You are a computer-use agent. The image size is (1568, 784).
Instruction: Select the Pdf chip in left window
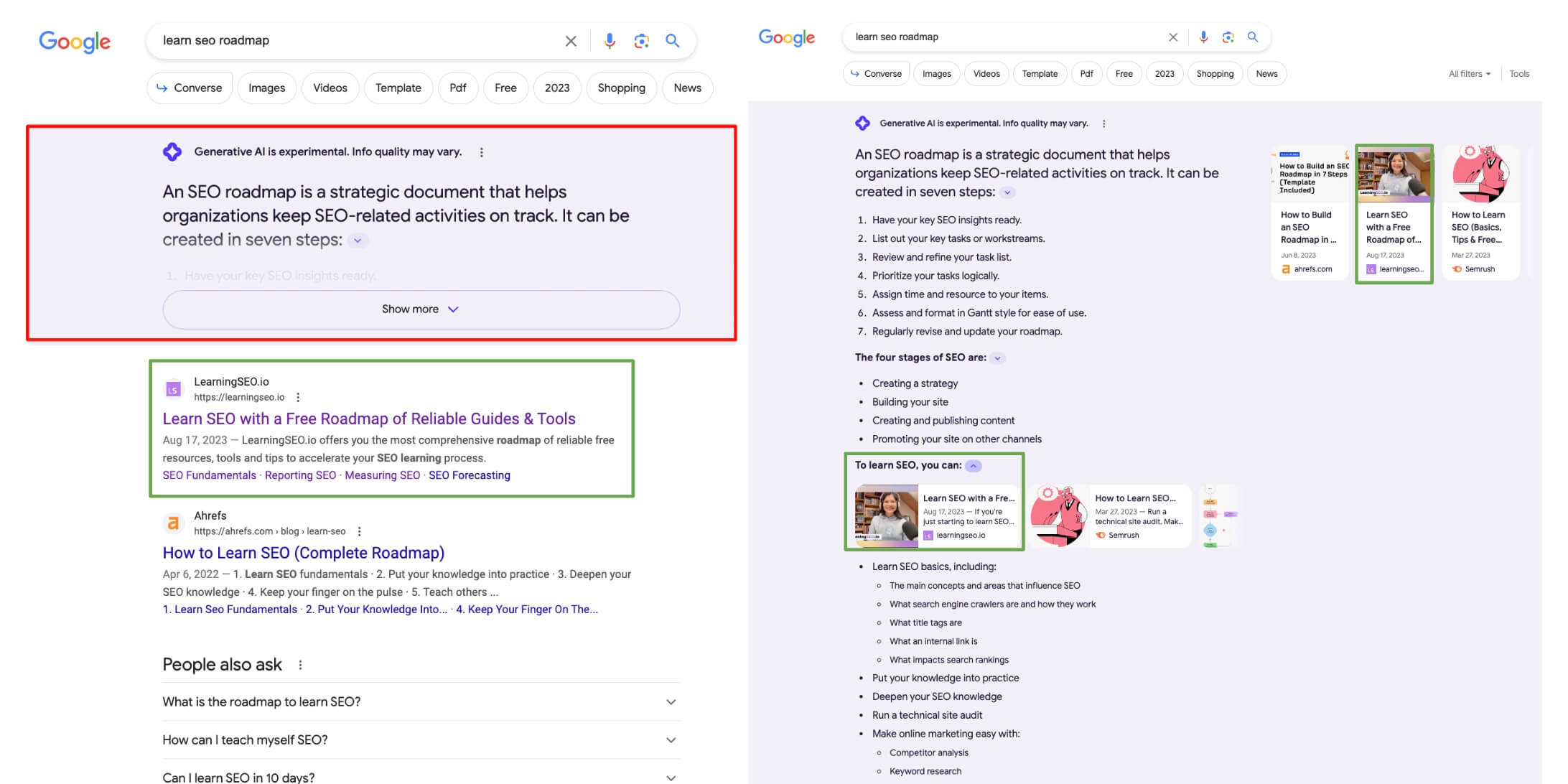458,88
